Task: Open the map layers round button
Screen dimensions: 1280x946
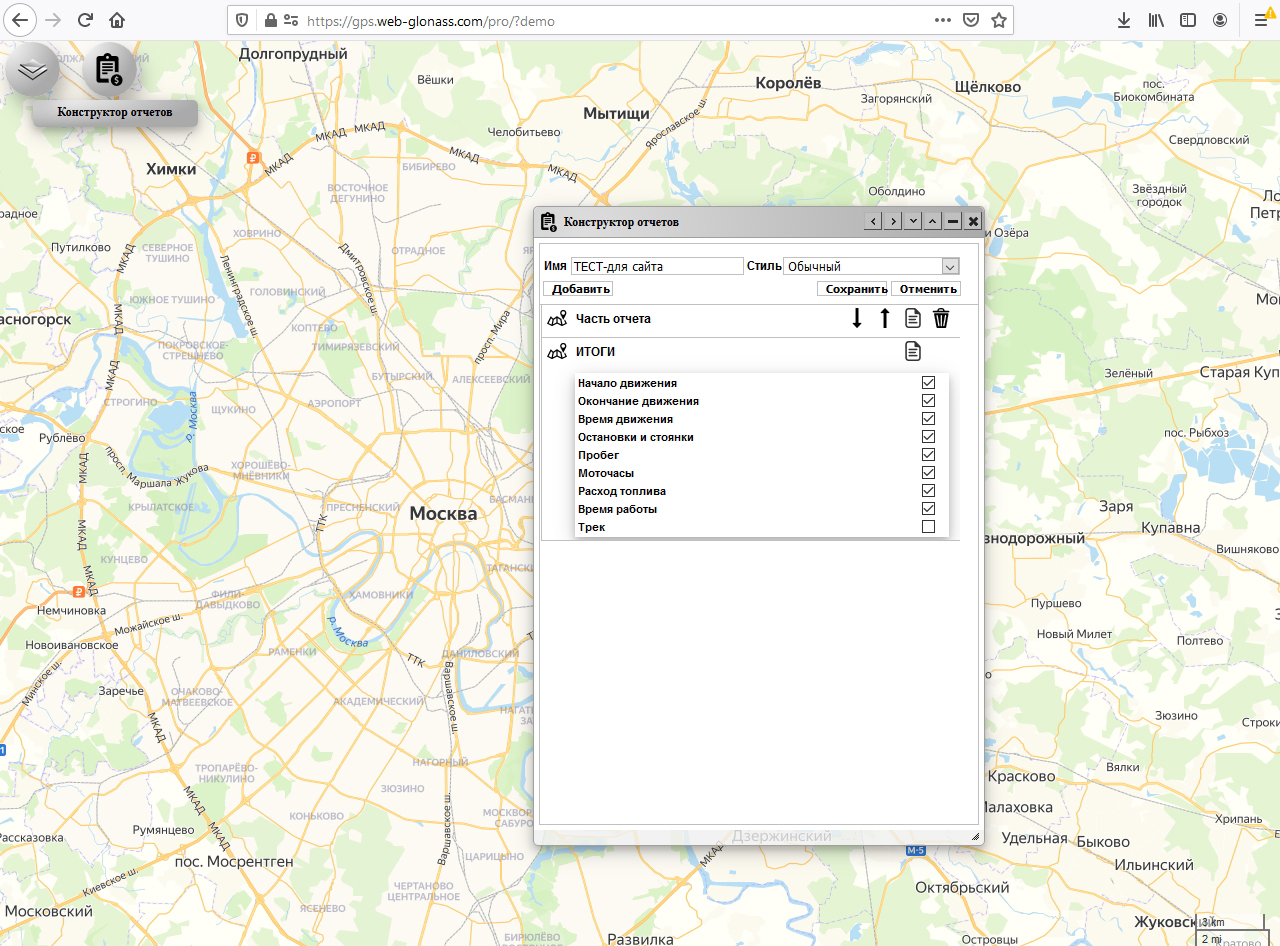Action: (x=33, y=70)
